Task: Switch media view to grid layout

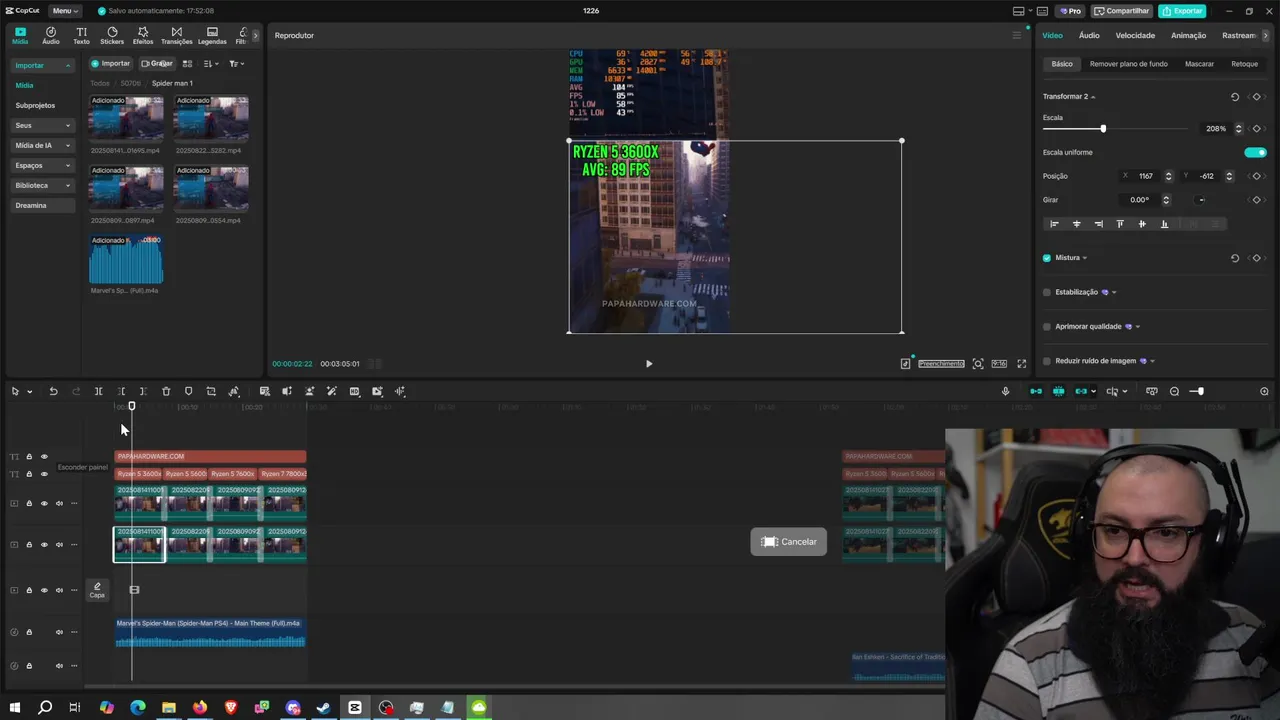Action: pos(187,63)
